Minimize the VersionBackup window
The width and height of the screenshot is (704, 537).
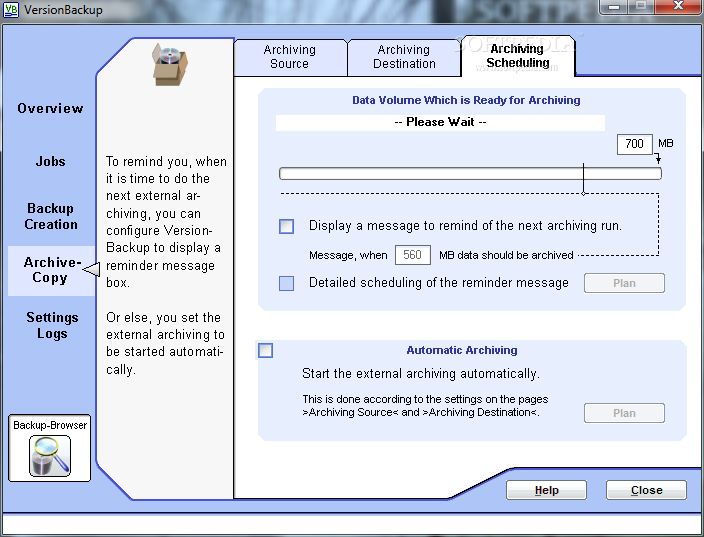pyautogui.click(x=614, y=6)
